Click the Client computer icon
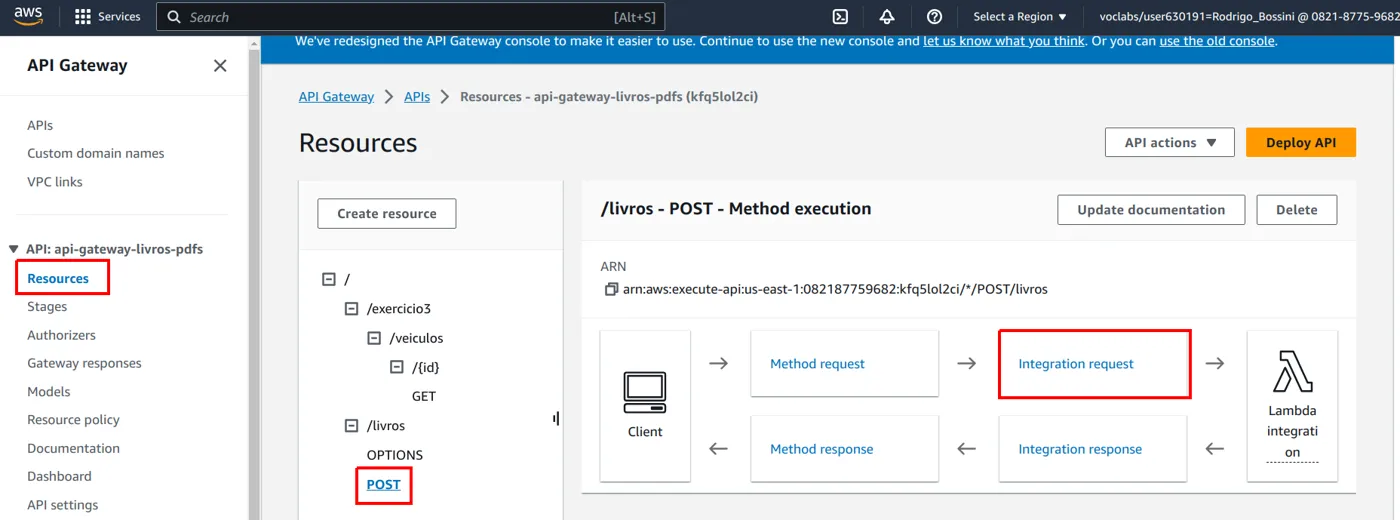The width and height of the screenshot is (1400, 520). pyautogui.click(x=644, y=392)
